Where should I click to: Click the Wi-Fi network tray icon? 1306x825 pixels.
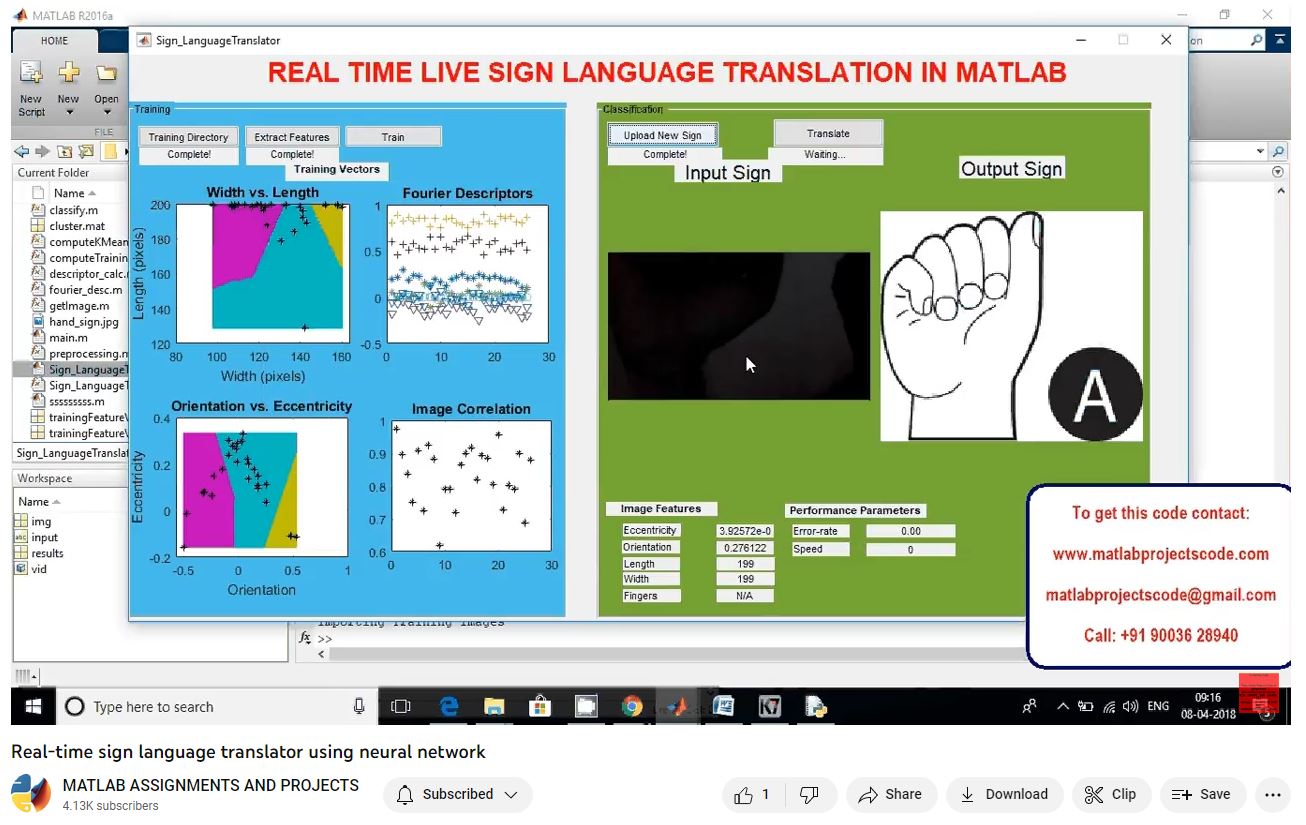pyautogui.click(x=1109, y=707)
